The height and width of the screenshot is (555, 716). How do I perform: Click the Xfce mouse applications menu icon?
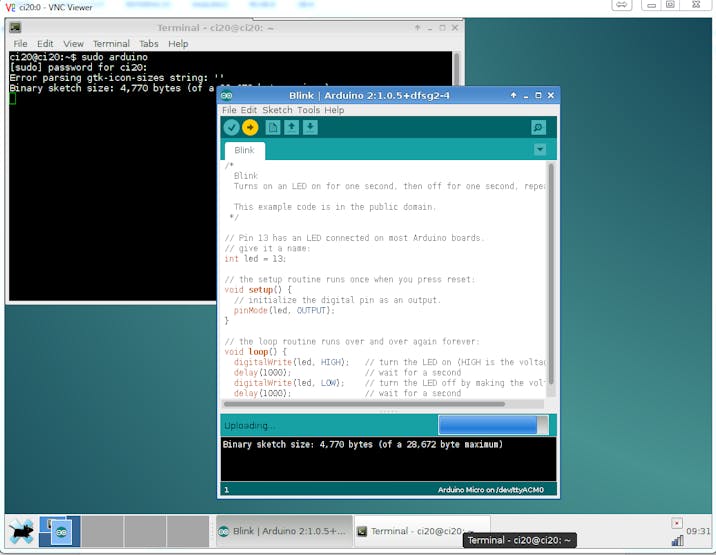(21, 532)
